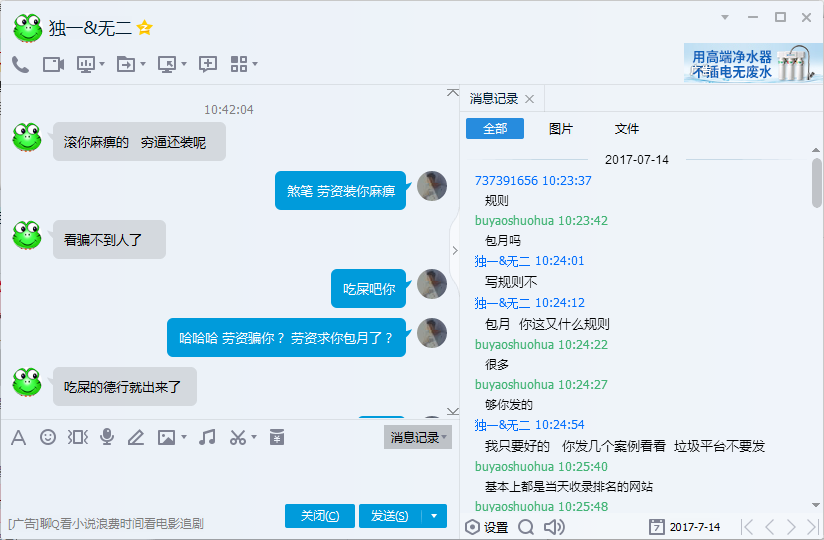Viewport: 824px width, 540px height.
Task: Click the remote desktop monitor icon
Action: 167,65
